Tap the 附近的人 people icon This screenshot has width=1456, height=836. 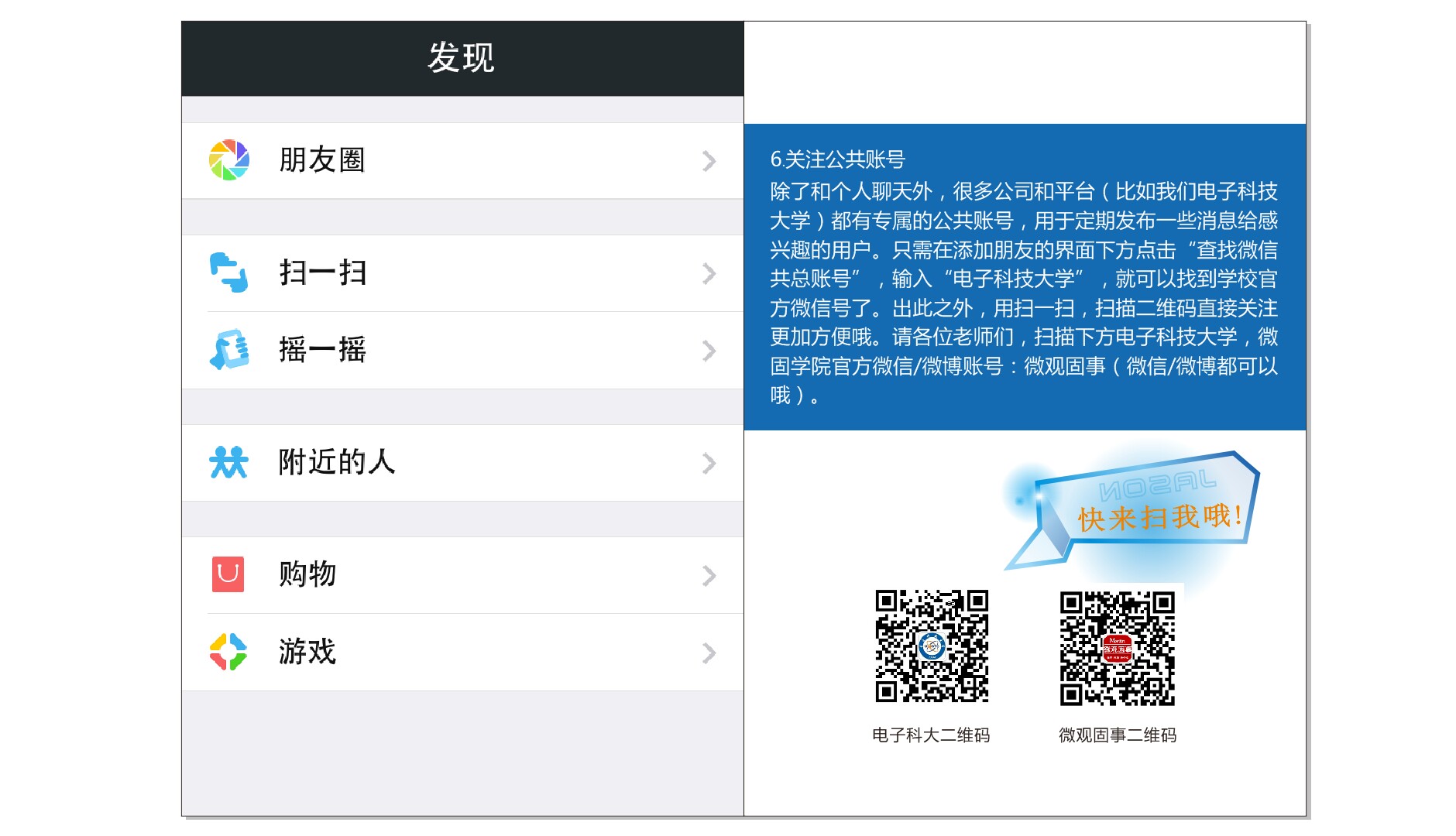coord(229,462)
